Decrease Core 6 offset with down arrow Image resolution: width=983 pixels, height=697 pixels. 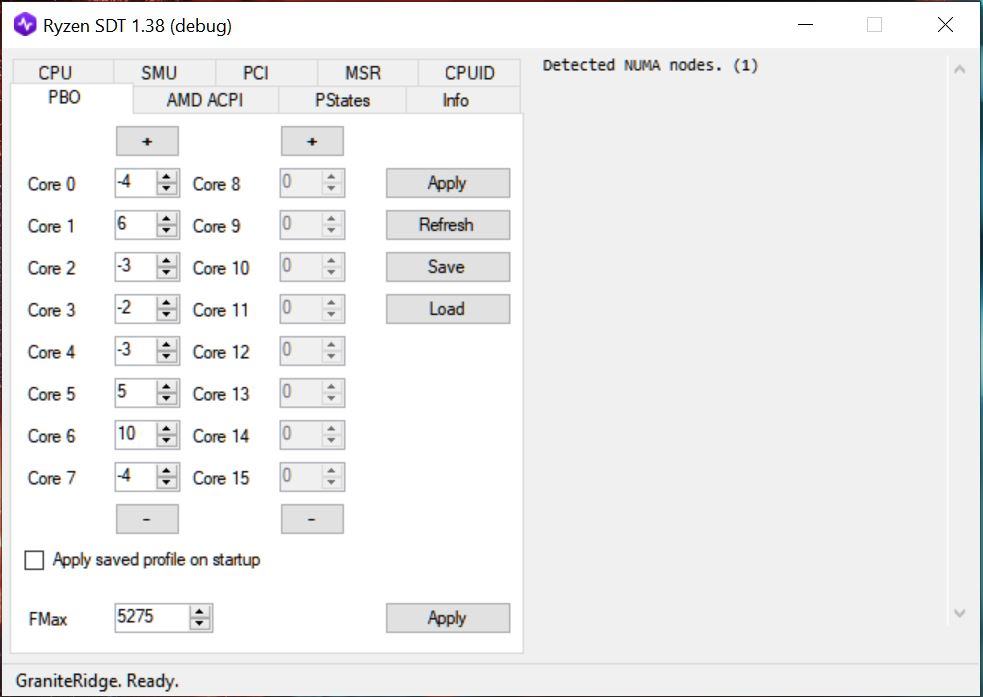(167, 441)
